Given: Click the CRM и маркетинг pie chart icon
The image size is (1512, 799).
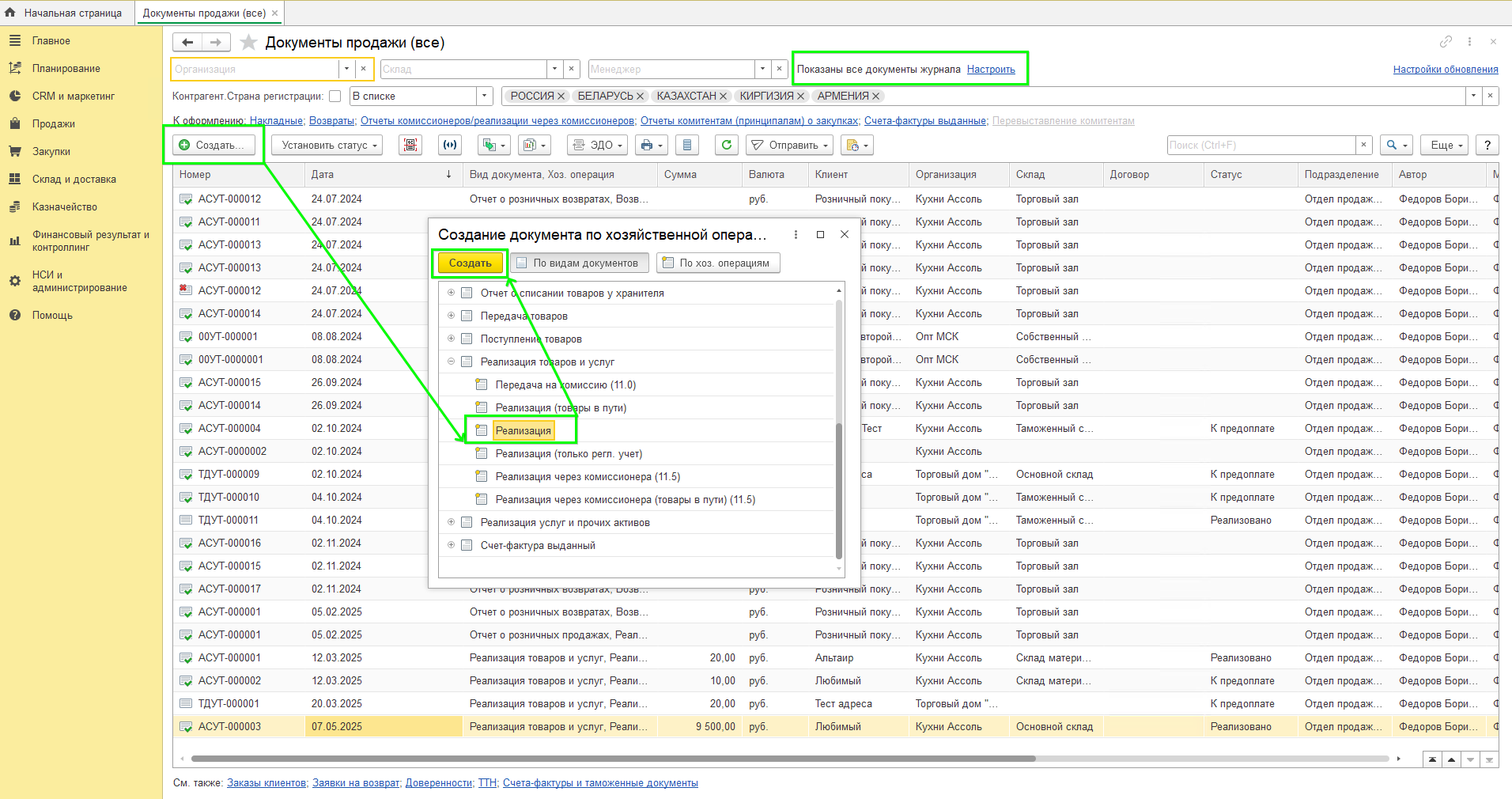Looking at the screenshot, I should pyautogui.click(x=15, y=96).
